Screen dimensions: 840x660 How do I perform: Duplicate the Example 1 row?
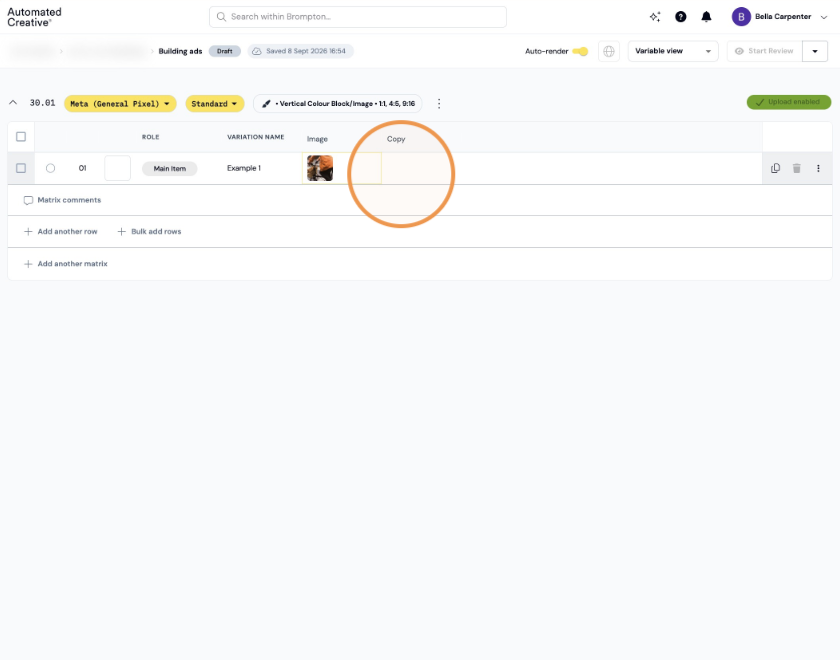(x=775, y=168)
